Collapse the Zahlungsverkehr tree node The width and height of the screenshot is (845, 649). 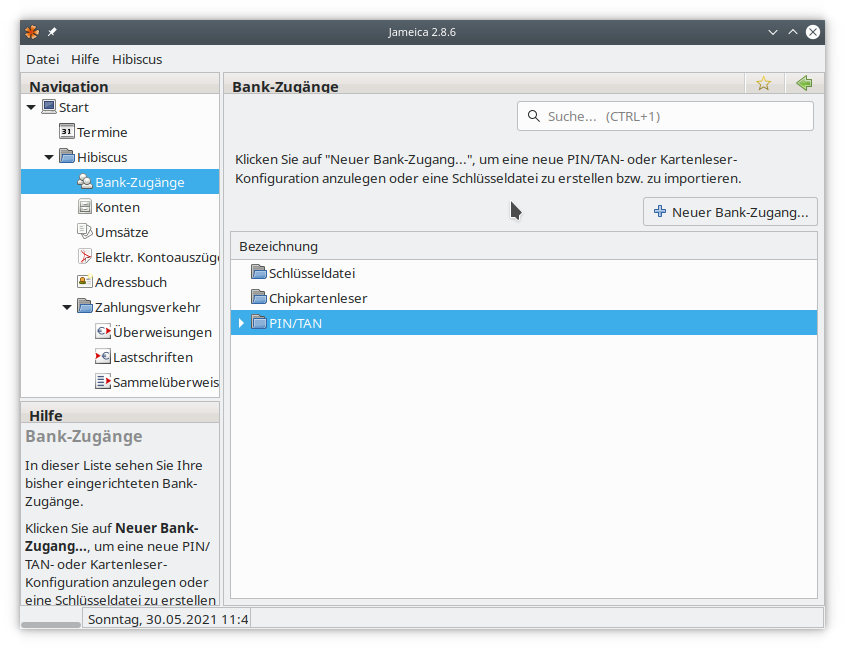point(67,307)
